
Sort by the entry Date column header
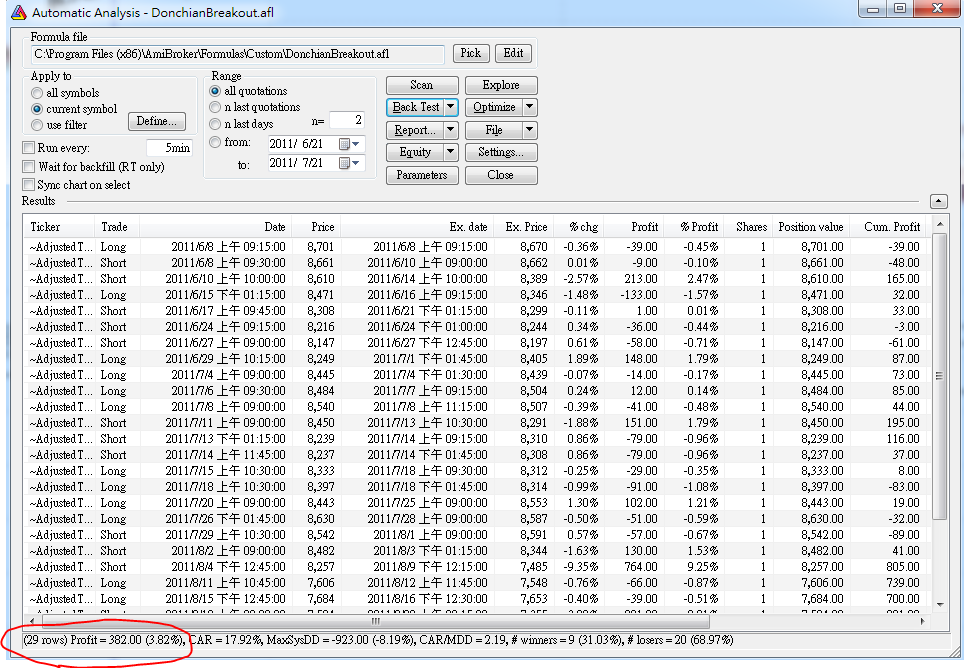pos(216,227)
